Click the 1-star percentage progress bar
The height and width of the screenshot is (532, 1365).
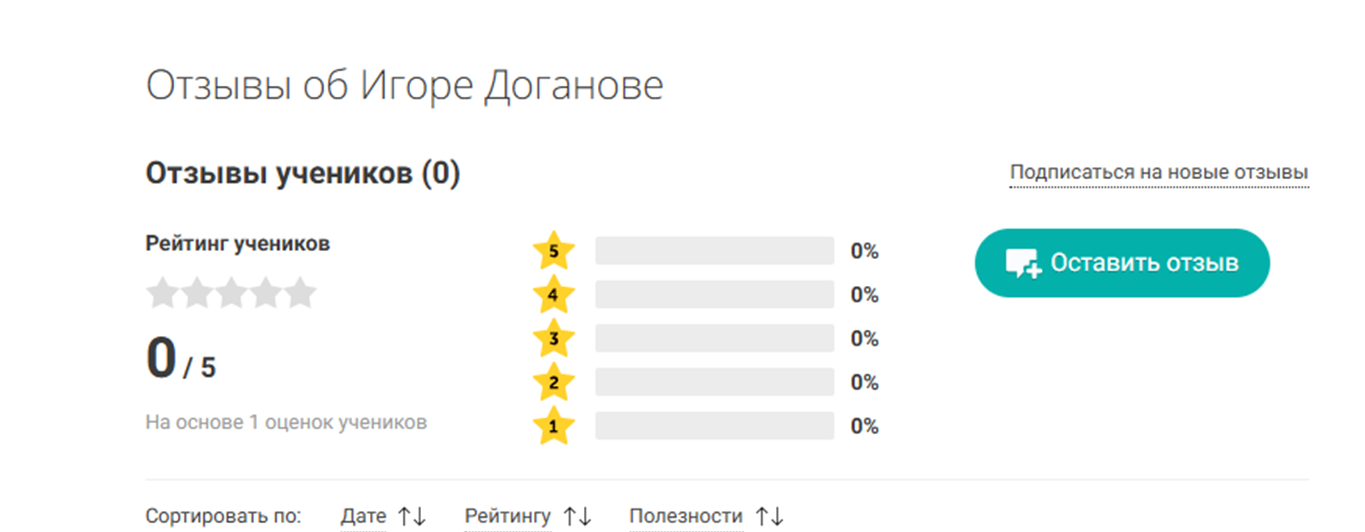714,426
